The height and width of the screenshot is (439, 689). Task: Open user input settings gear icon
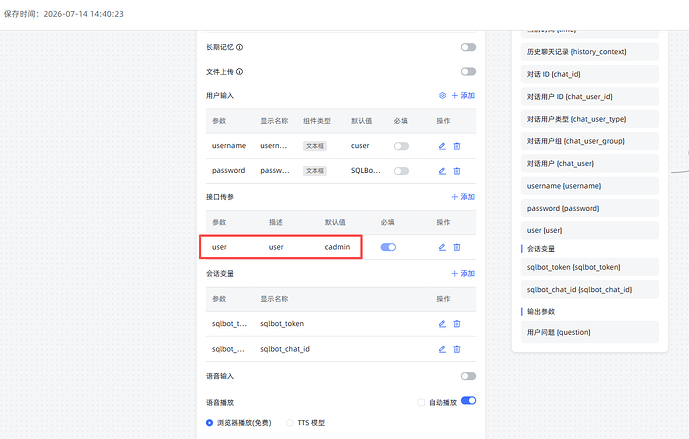[x=442, y=95]
